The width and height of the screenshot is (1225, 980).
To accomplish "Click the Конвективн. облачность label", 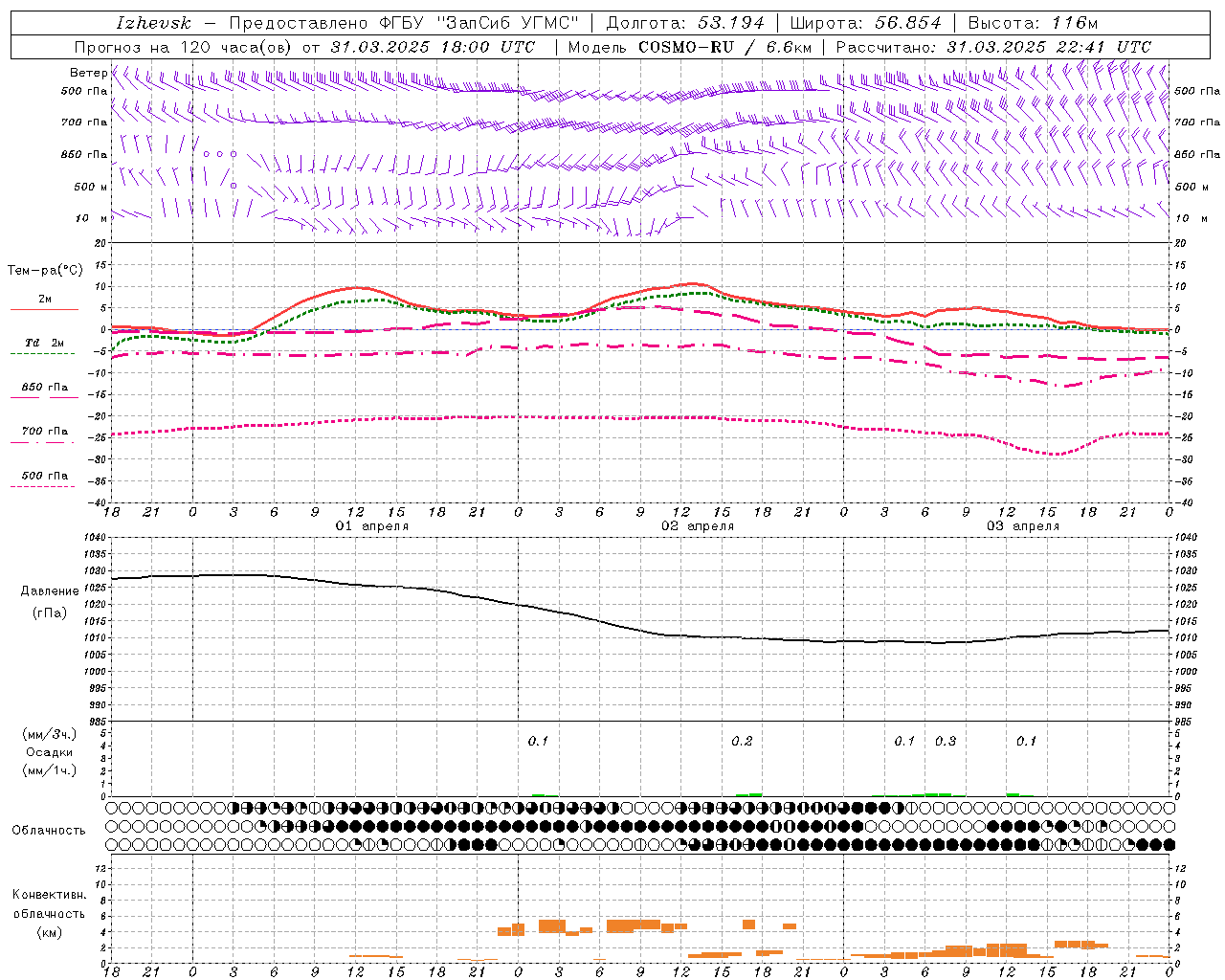I will pos(49,904).
